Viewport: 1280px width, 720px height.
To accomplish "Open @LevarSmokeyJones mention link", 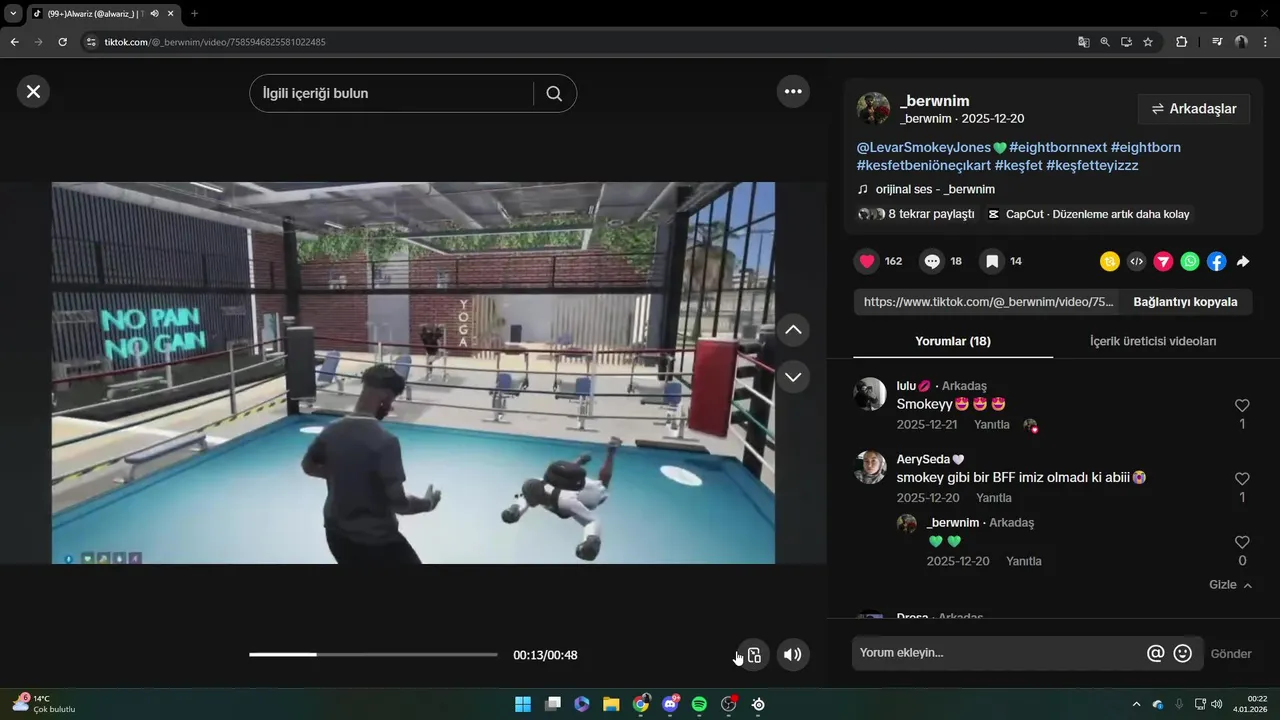I will [924, 147].
